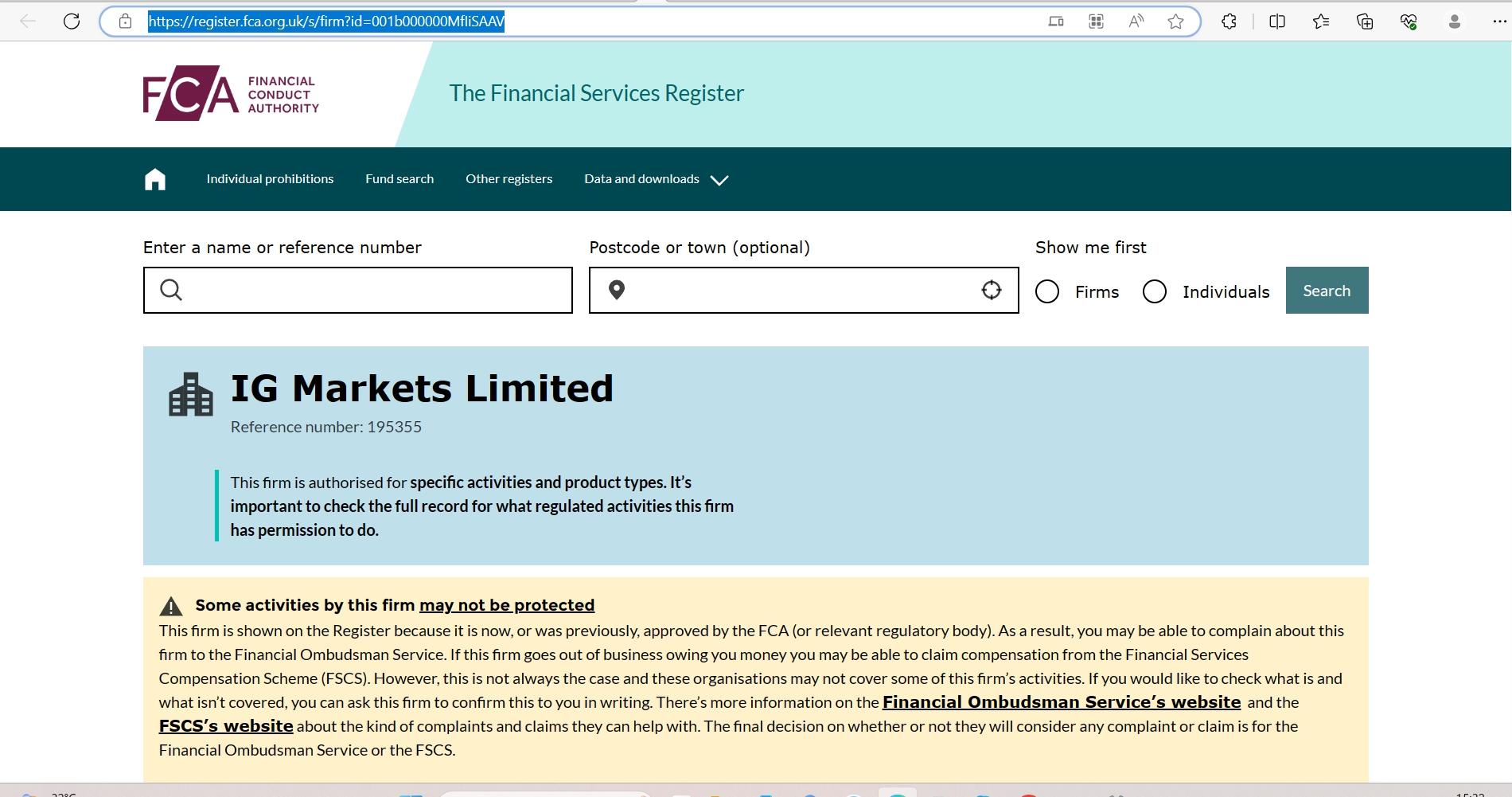
Task: Click chevron next to Data and downloads
Action: click(x=719, y=181)
